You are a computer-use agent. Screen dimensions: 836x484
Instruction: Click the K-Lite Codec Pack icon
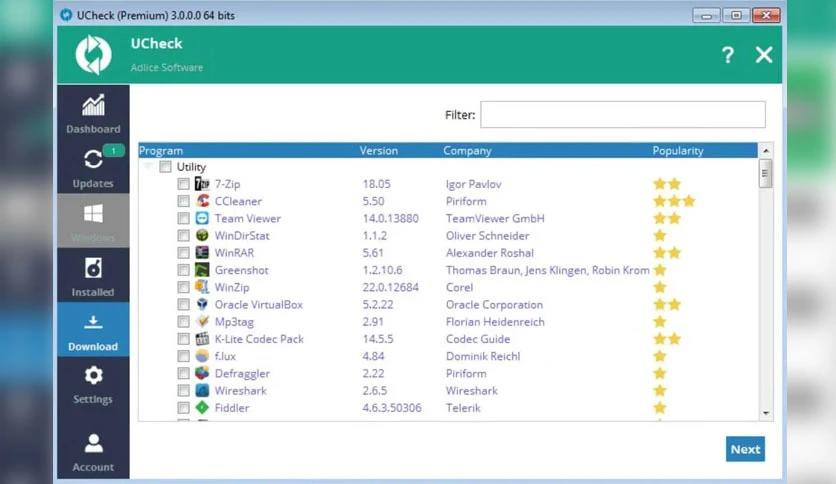pos(202,338)
